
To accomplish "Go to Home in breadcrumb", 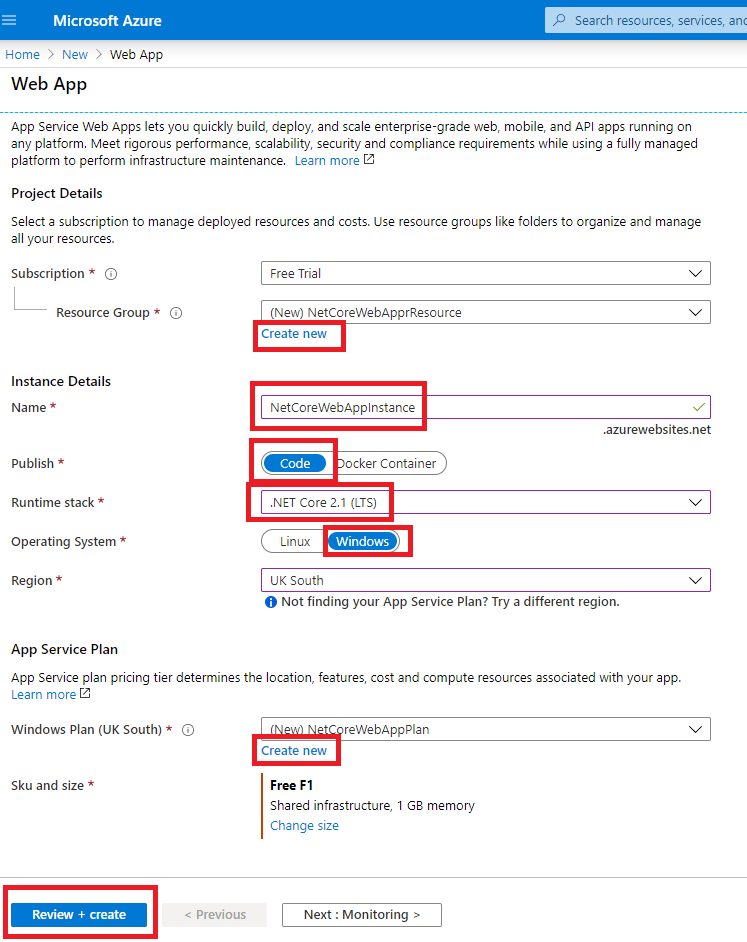I will pyautogui.click(x=23, y=55).
